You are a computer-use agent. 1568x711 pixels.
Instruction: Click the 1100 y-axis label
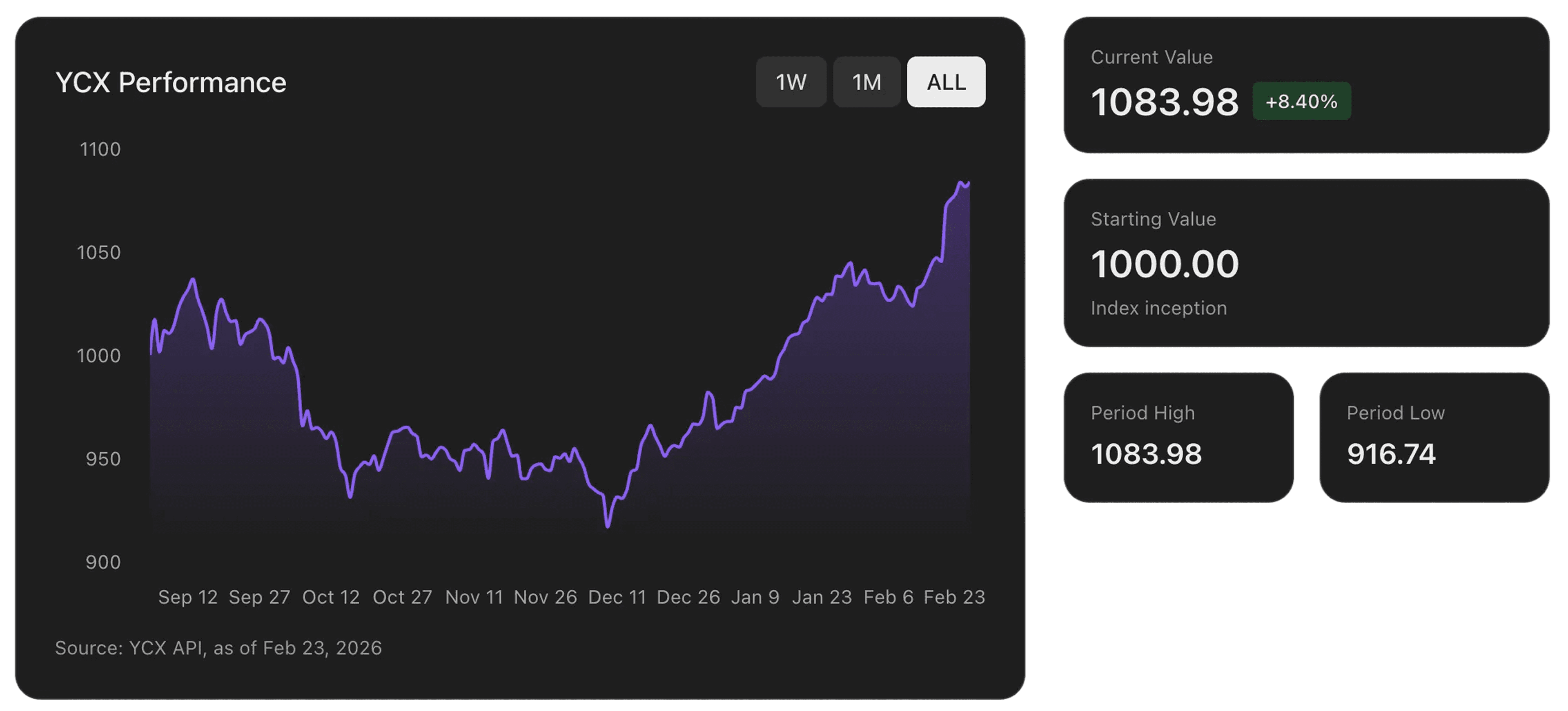[x=100, y=149]
